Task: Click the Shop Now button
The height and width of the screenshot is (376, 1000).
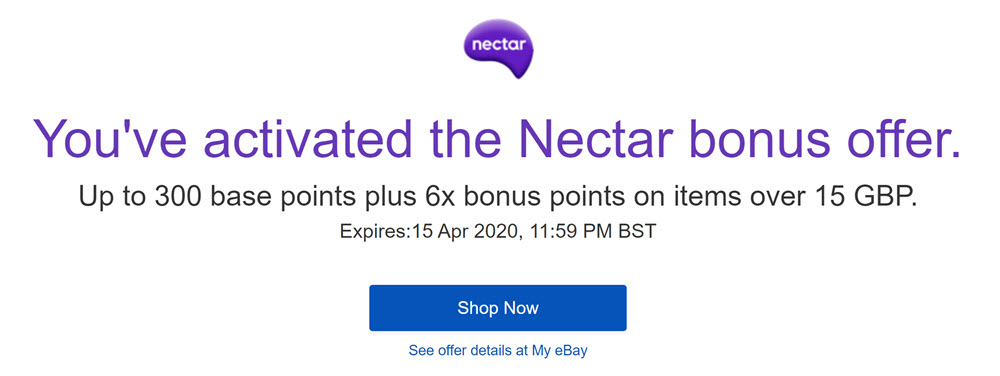Action: (497, 308)
